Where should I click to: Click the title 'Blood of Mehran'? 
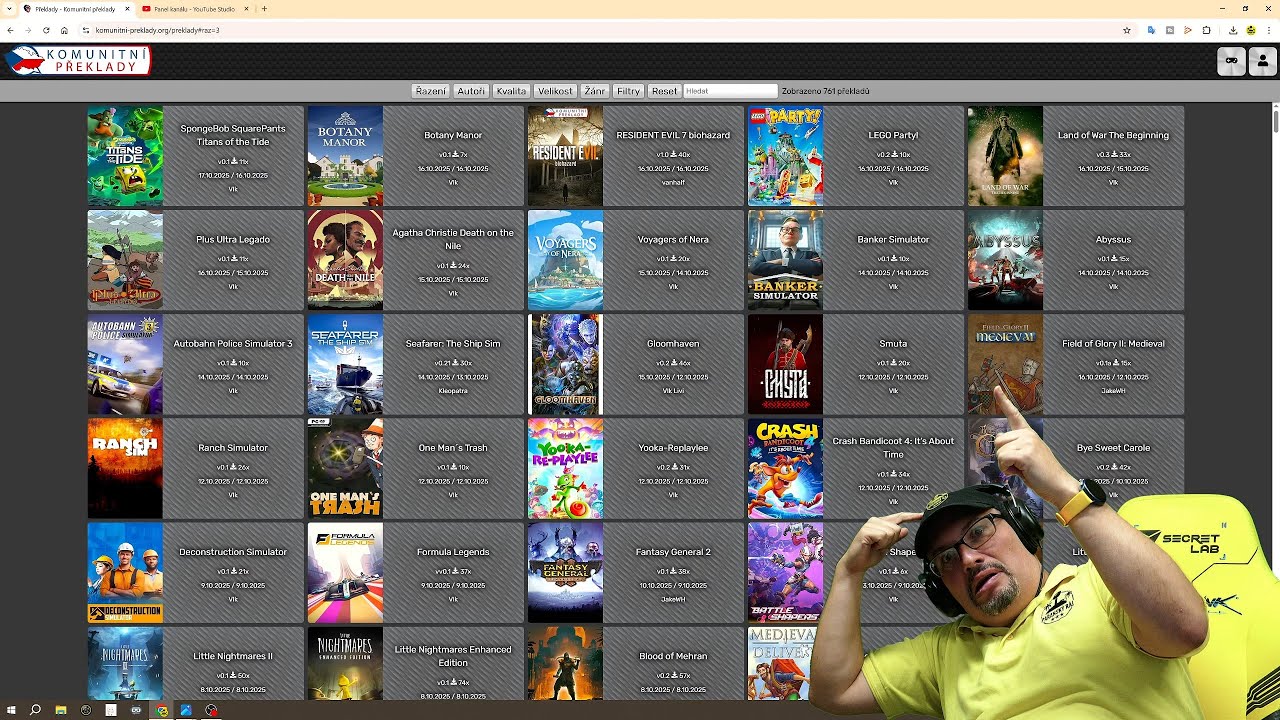(673, 656)
